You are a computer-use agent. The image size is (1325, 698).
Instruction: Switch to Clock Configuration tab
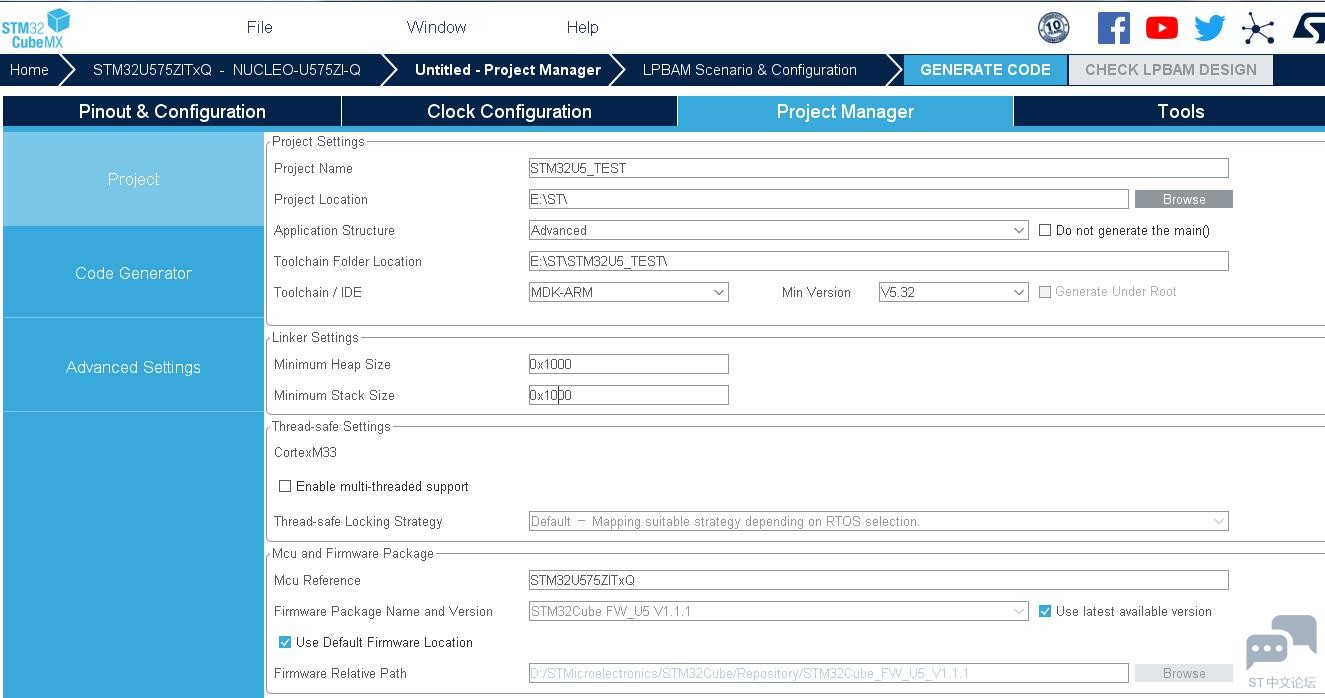(x=509, y=111)
